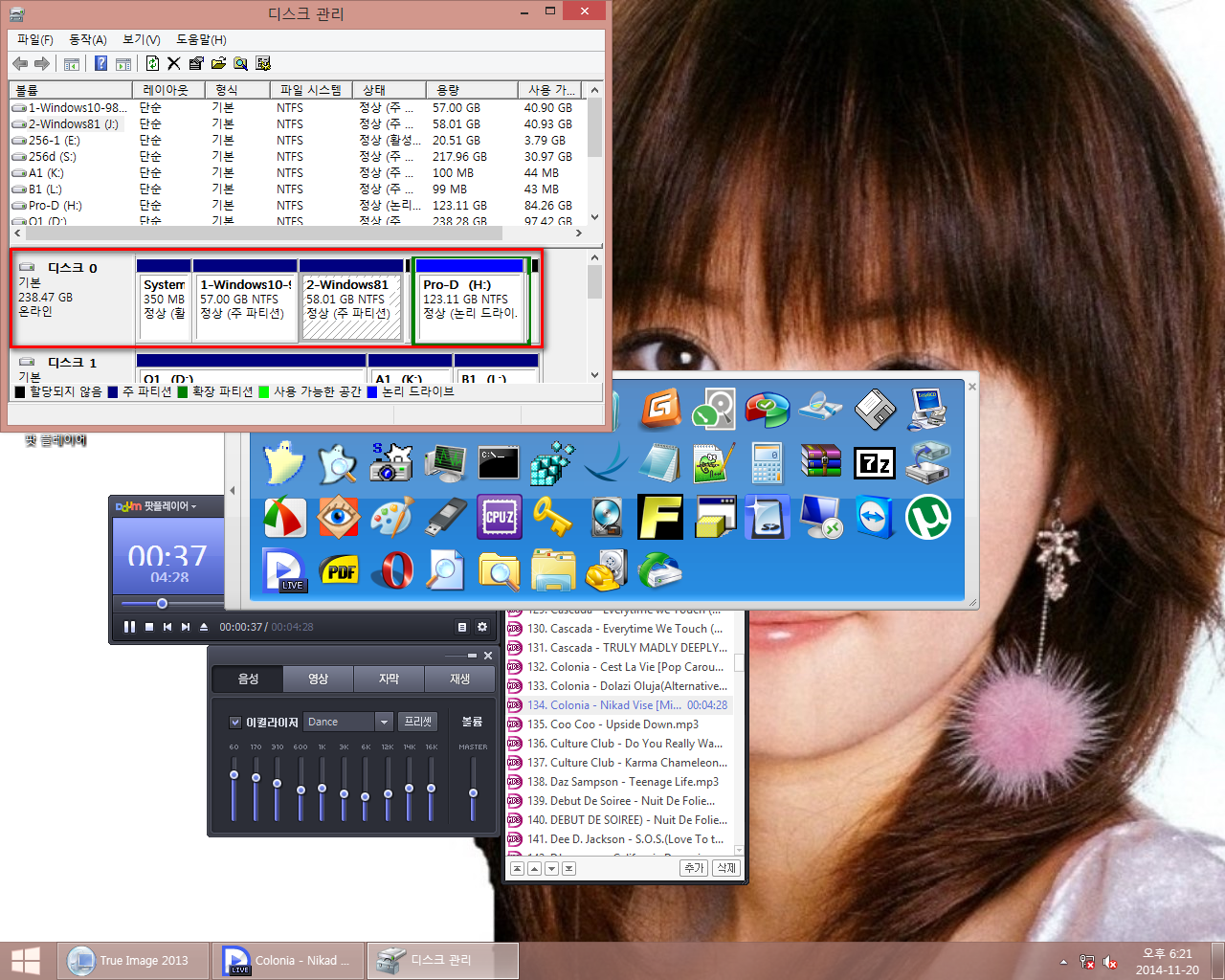Launch the yellow Ghost icon
This screenshot has height=980, width=1225.
284,462
